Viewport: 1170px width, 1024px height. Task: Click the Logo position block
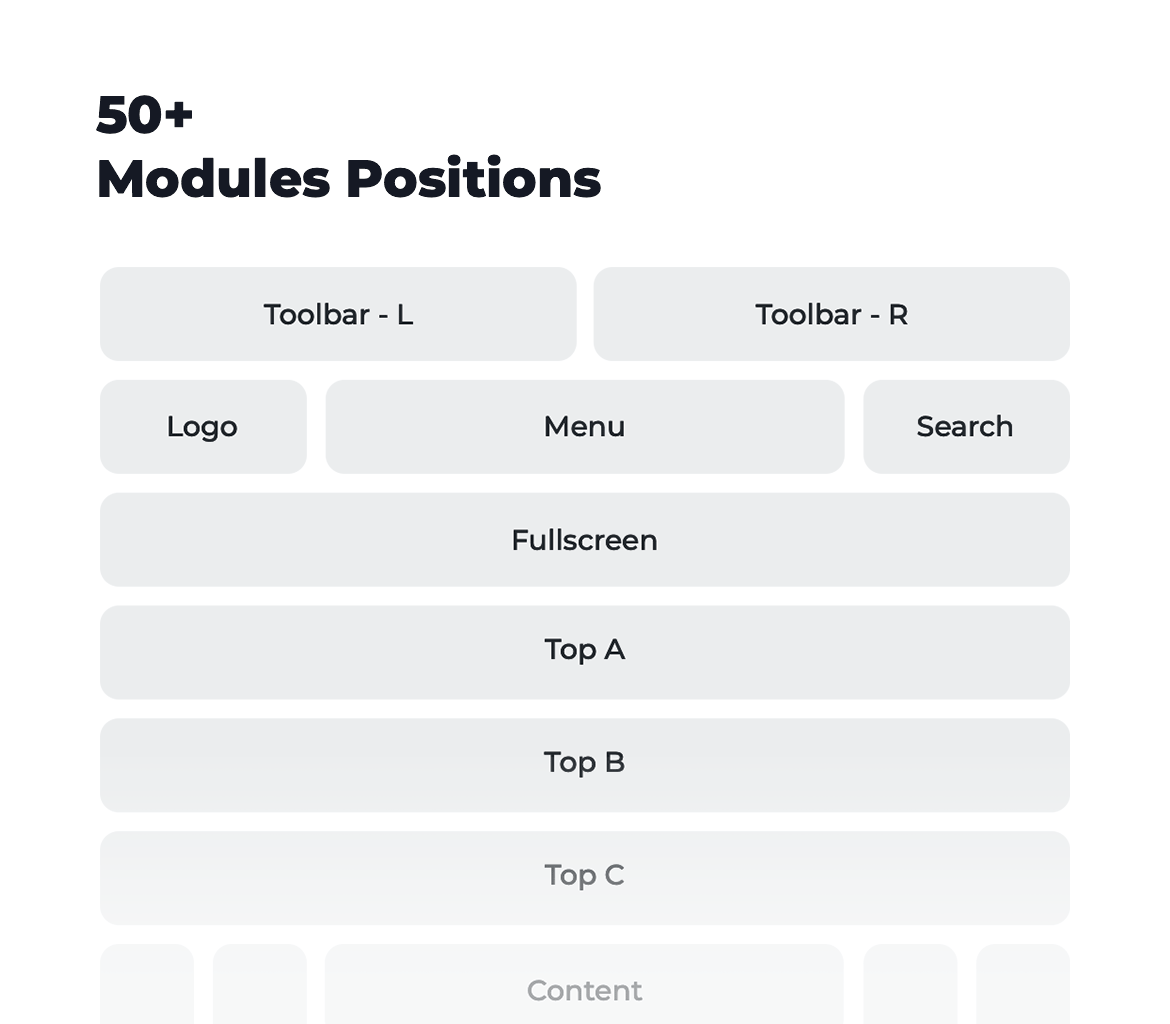(203, 427)
